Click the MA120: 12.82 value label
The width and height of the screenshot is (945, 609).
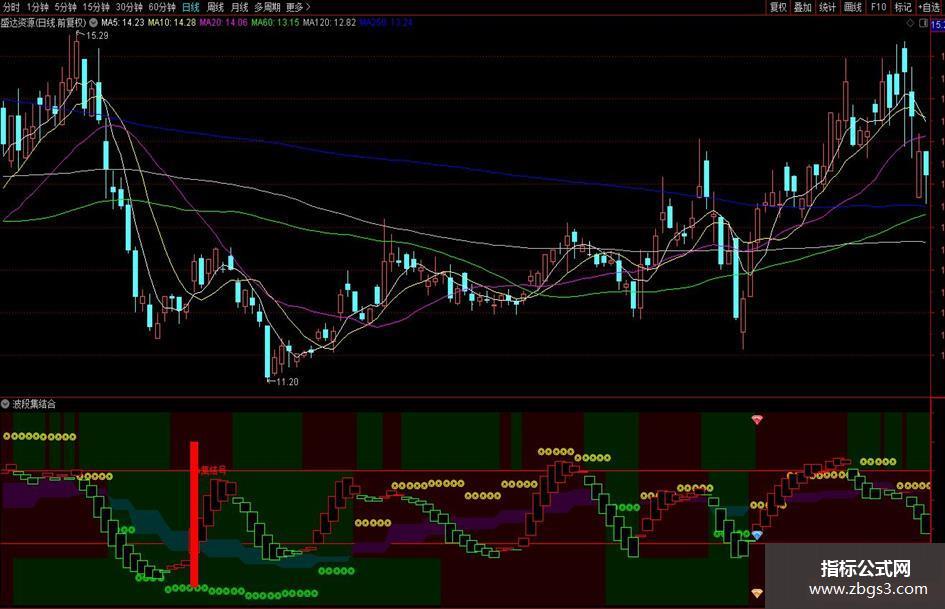[329, 22]
